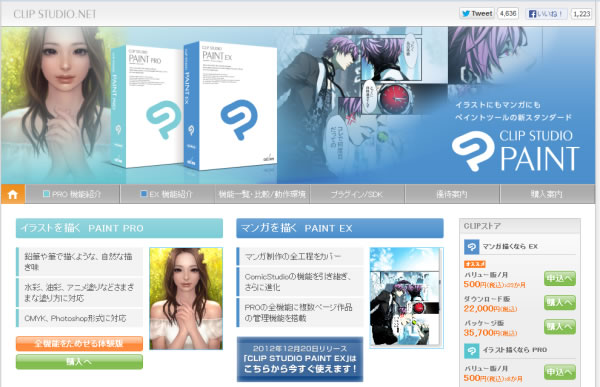Click the CLIP STUDIO.NET header logo
The width and height of the screenshot is (600, 387).
pos(55,14)
